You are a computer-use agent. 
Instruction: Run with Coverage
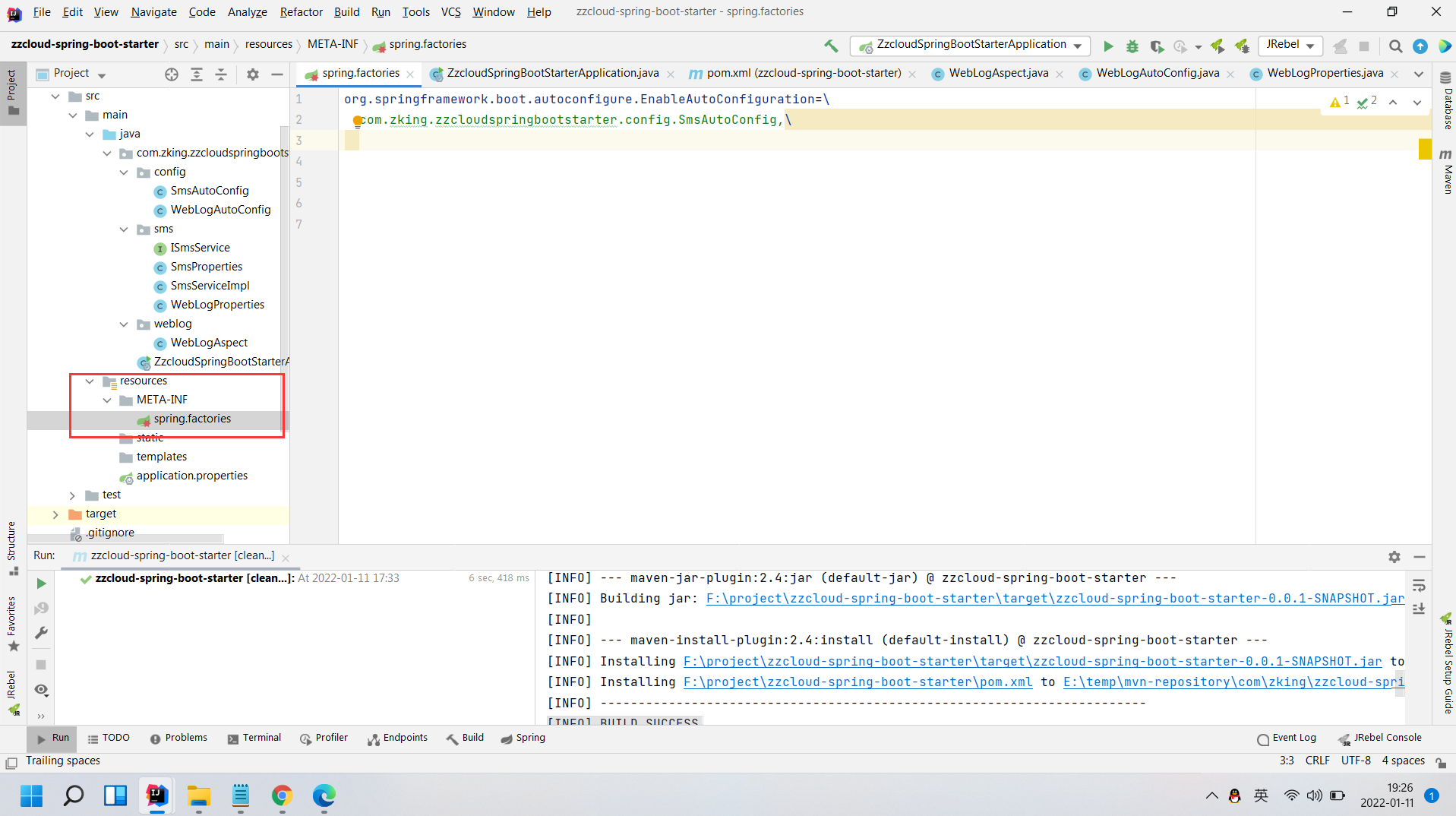coord(1157,46)
